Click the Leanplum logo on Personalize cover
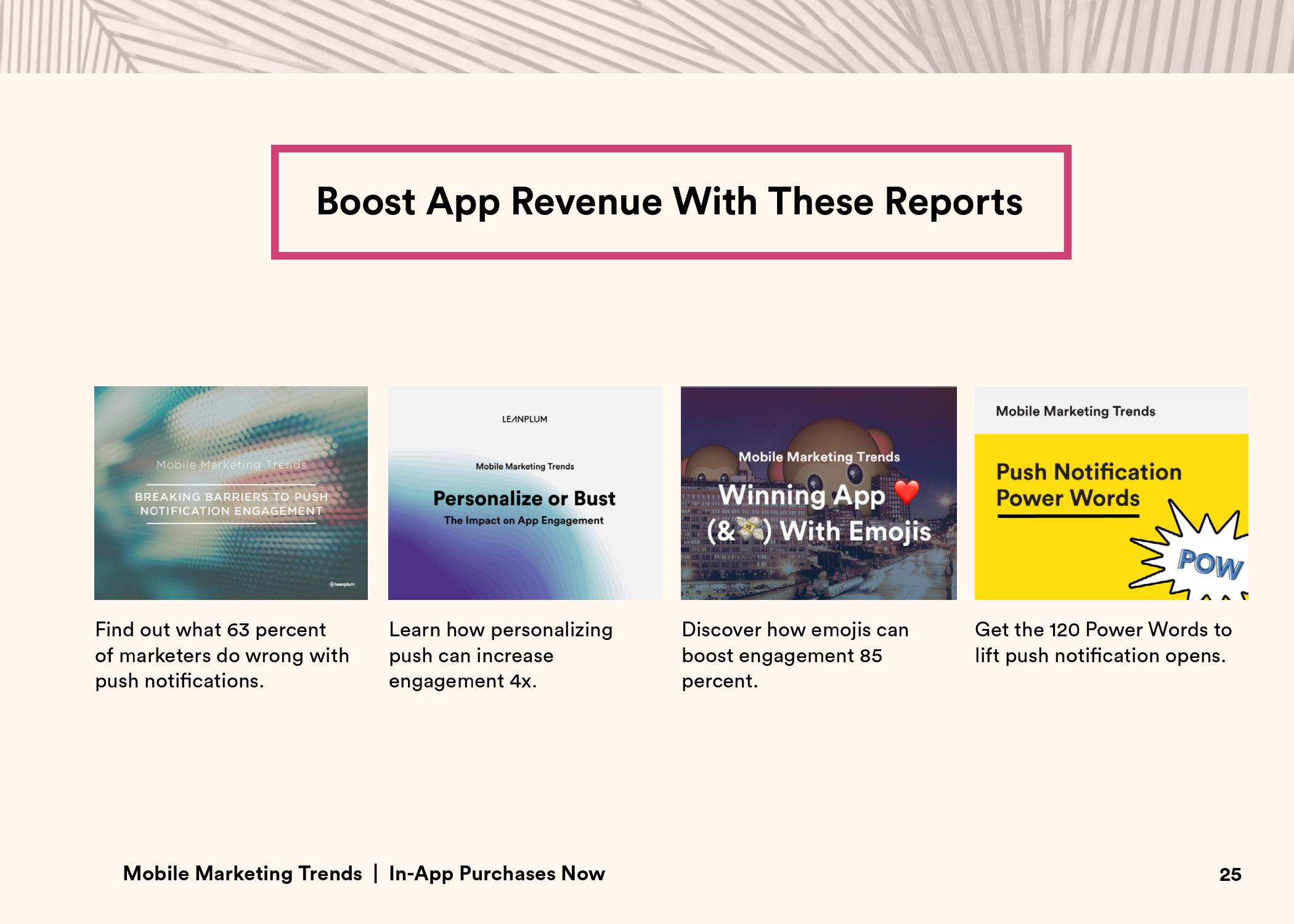Image resolution: width=1294 pixels, height=924 pixels. [x=524, y=419]
